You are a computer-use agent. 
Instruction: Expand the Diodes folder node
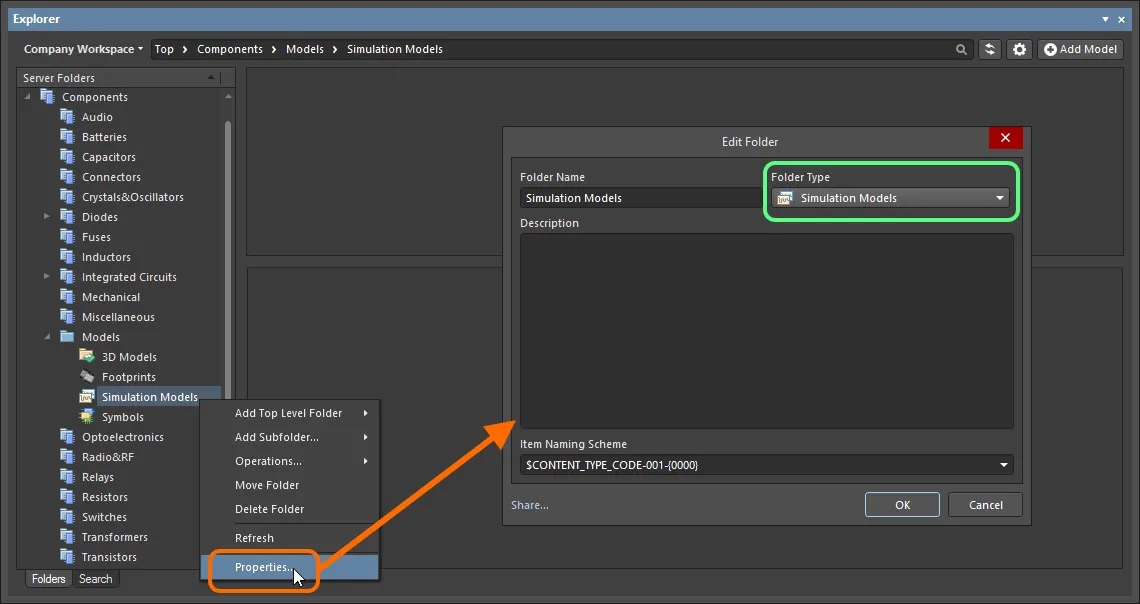tap(47, 217)
